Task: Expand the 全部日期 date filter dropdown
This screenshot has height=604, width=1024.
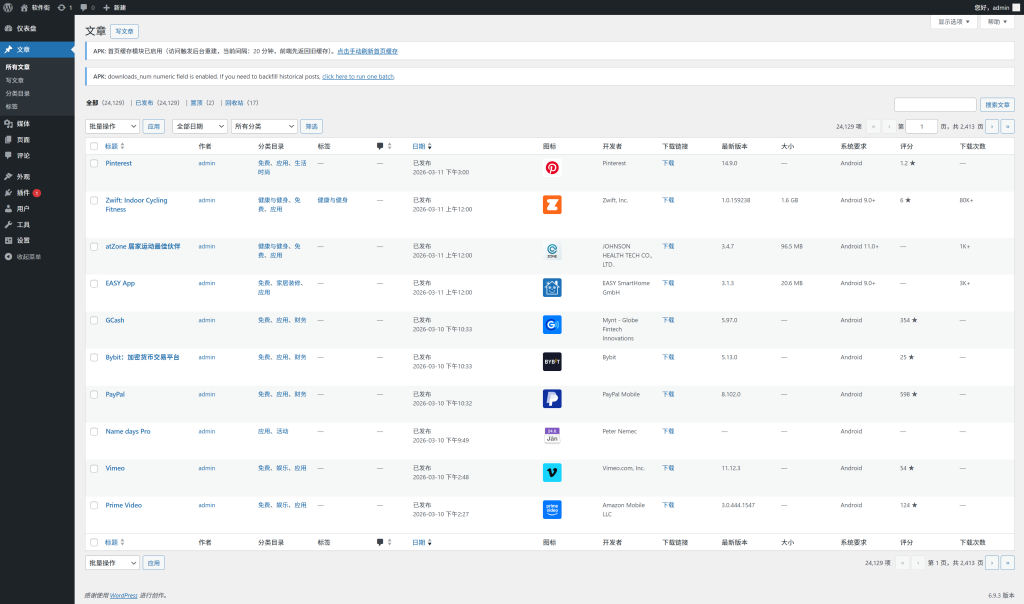Action: [199, 127]
